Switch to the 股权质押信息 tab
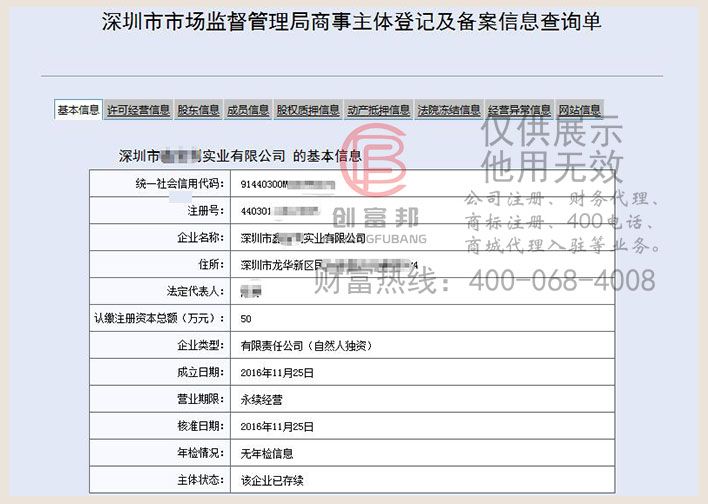Image resolution: width=708 pixels, height=504 pixels. (x=308, y=110)
